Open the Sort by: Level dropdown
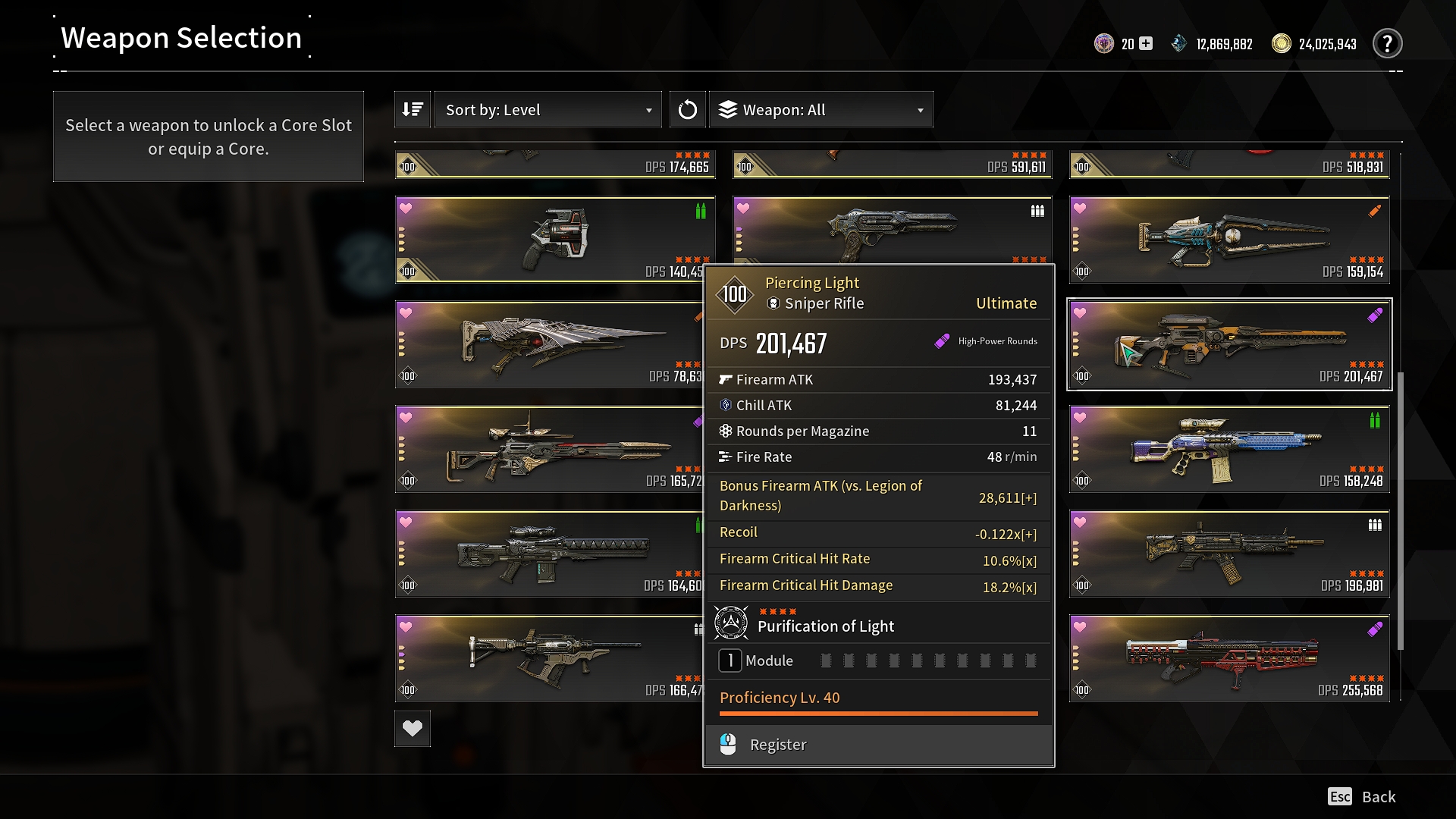 pos(548,110)
